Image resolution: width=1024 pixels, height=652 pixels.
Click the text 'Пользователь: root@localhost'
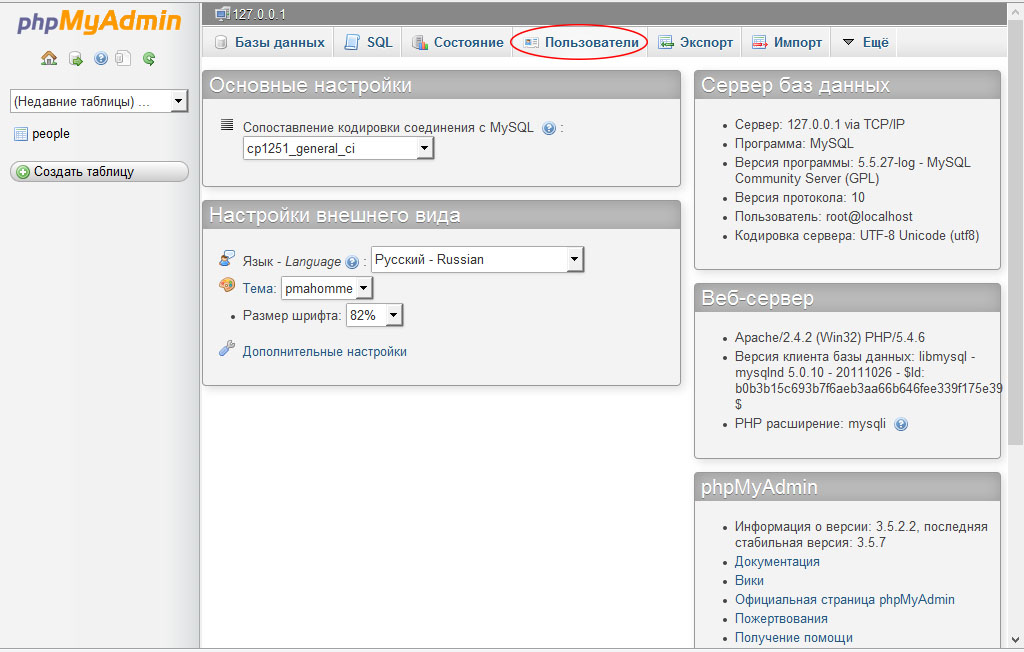point(824,216)
